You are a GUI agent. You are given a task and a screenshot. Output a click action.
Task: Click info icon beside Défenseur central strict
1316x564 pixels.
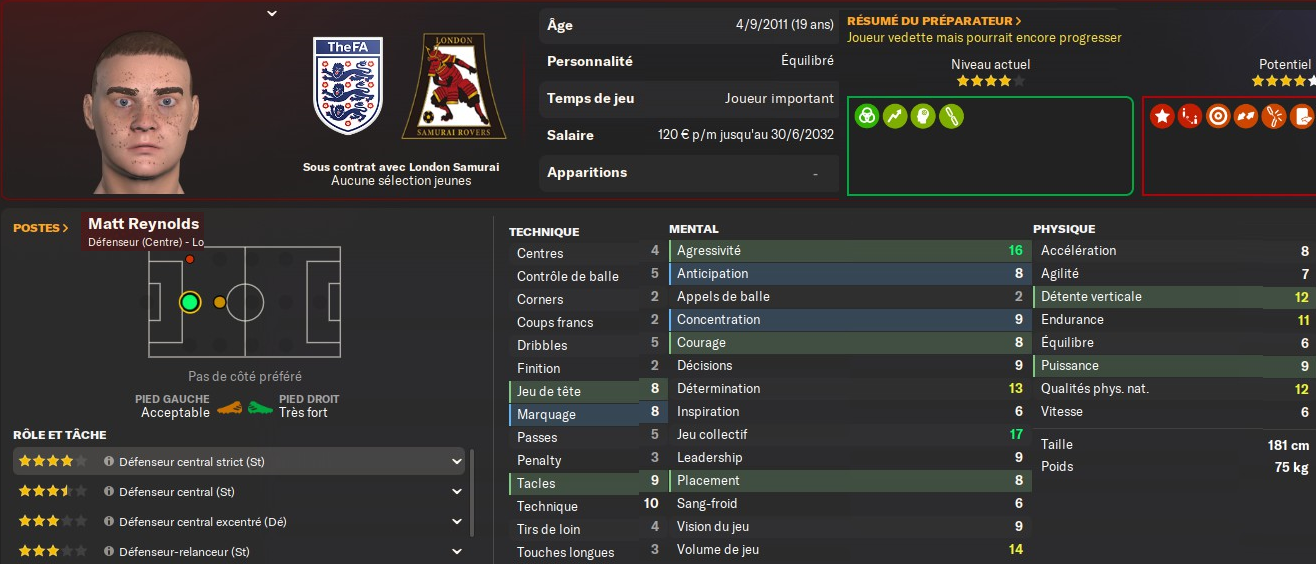(x=109, y=462)
